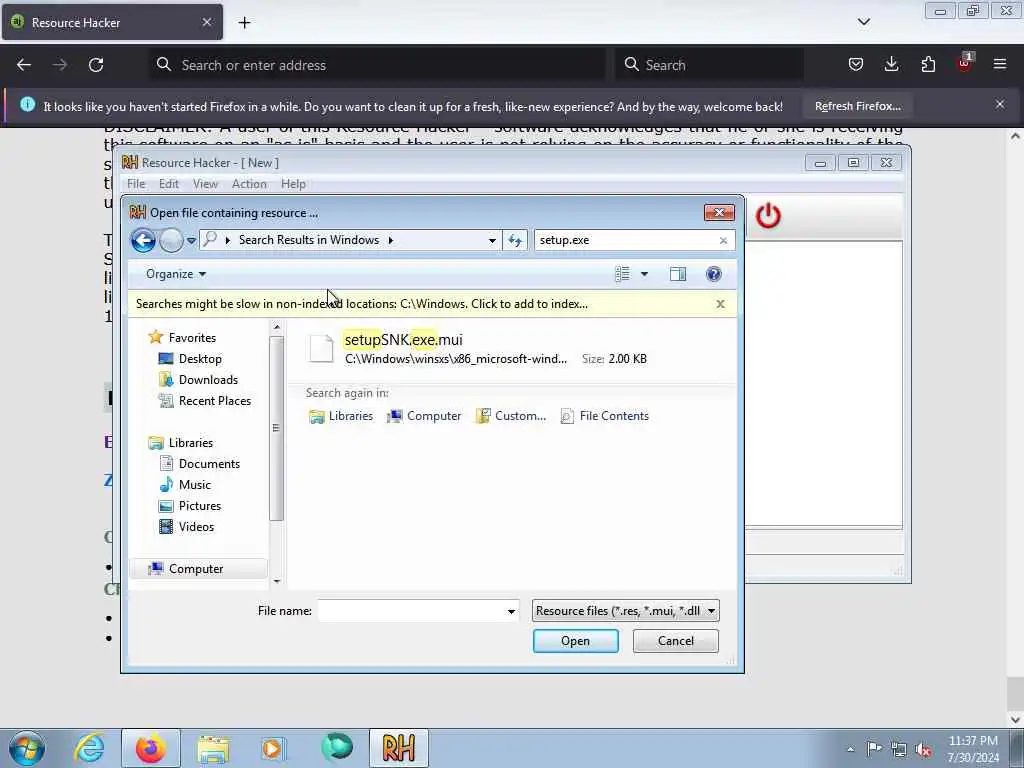
Task: Open Pictures library
Action: (190, 505)
